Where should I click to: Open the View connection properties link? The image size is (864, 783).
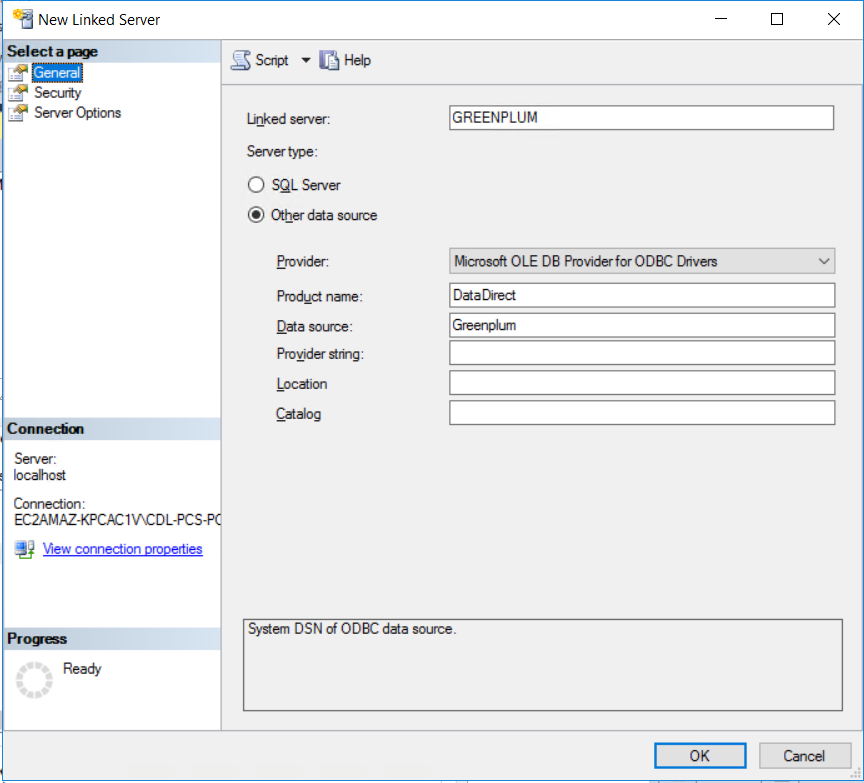coord(122,549)
